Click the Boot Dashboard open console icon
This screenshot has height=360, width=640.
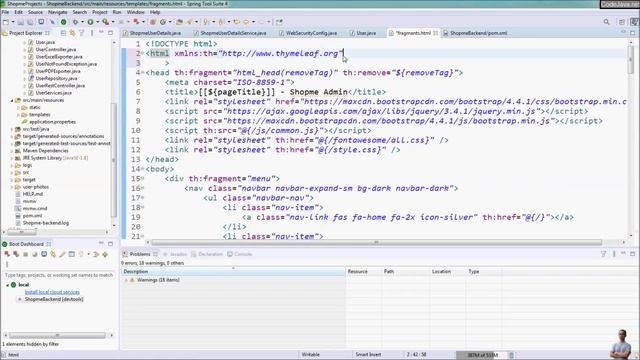[x=44, y=254]
